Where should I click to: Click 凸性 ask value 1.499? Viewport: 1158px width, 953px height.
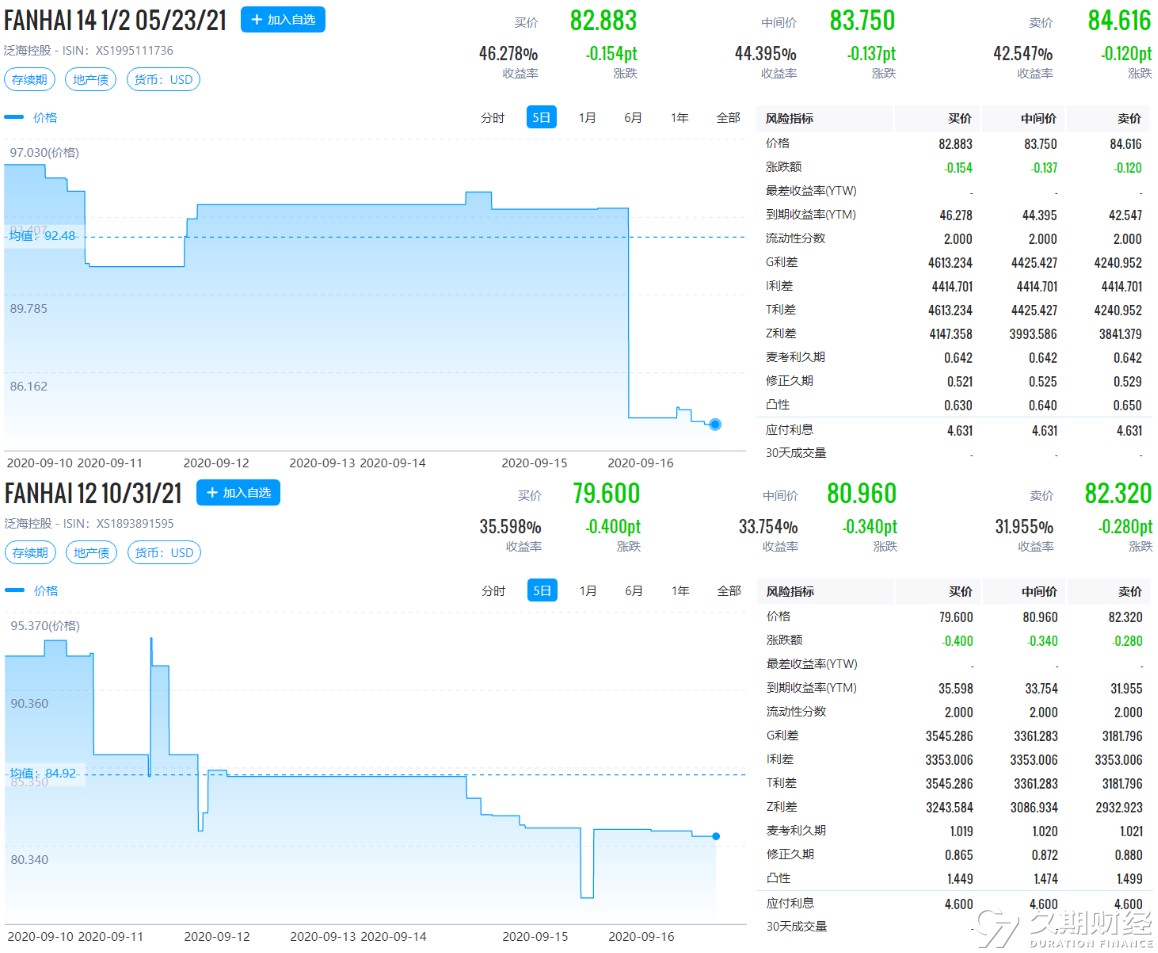pos(1129,878)
